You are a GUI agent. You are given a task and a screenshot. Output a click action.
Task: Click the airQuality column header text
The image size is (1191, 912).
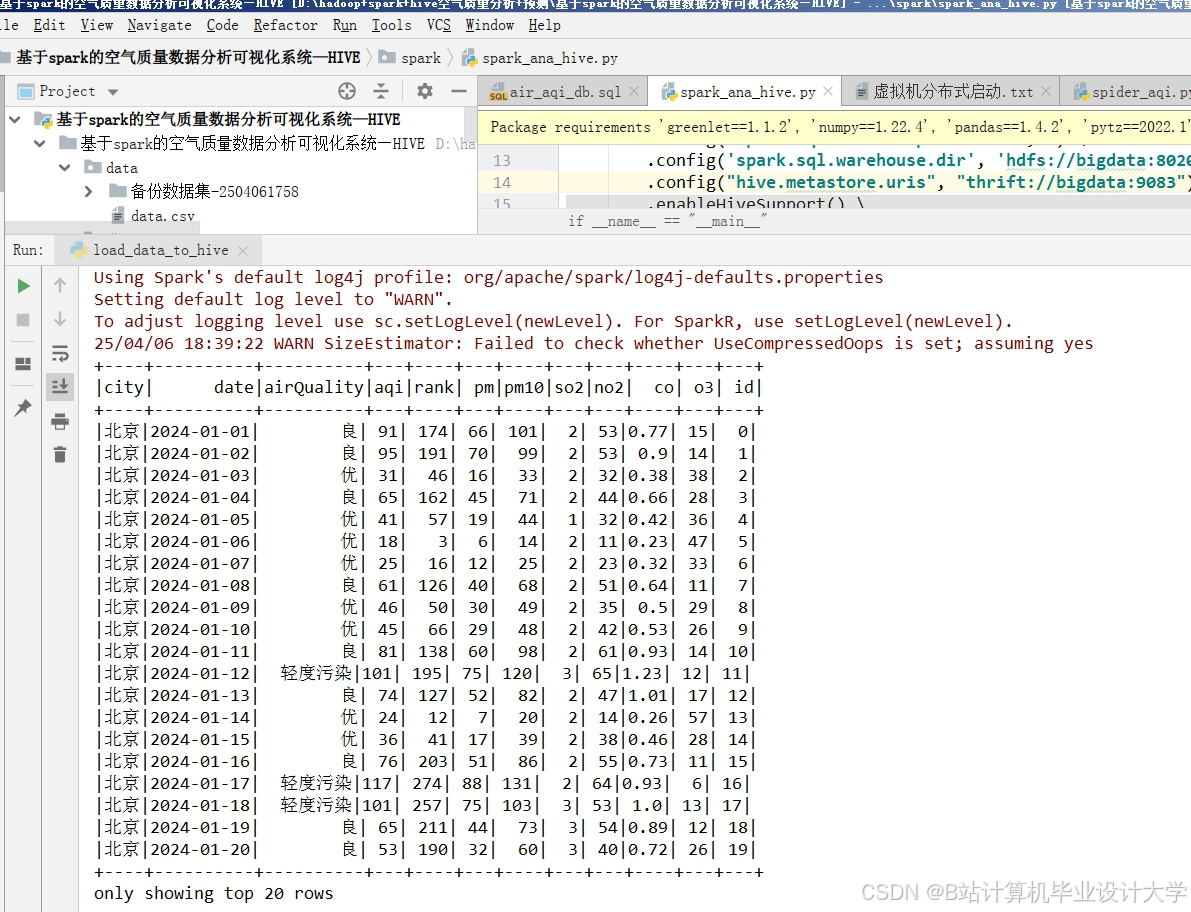314,387
